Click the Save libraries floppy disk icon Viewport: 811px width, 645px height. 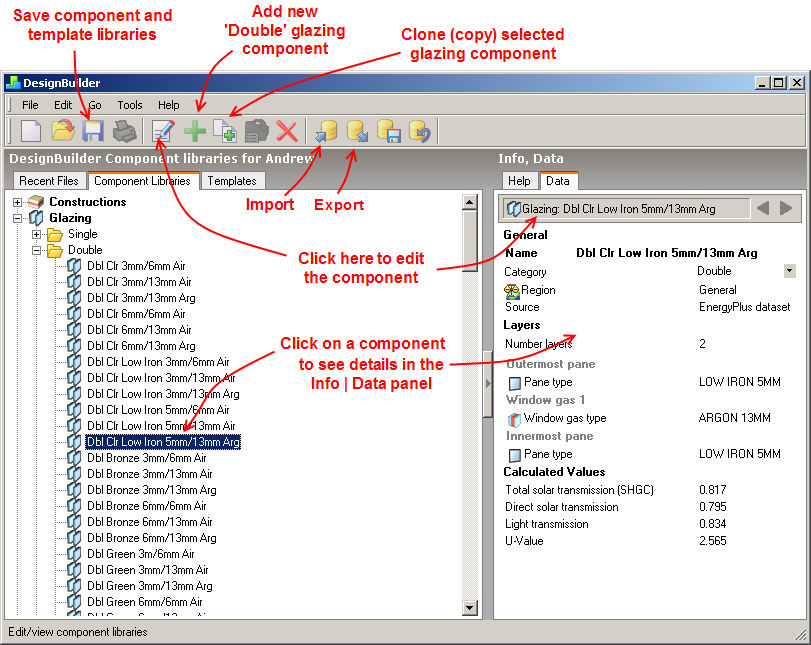(x=93, y=131)
